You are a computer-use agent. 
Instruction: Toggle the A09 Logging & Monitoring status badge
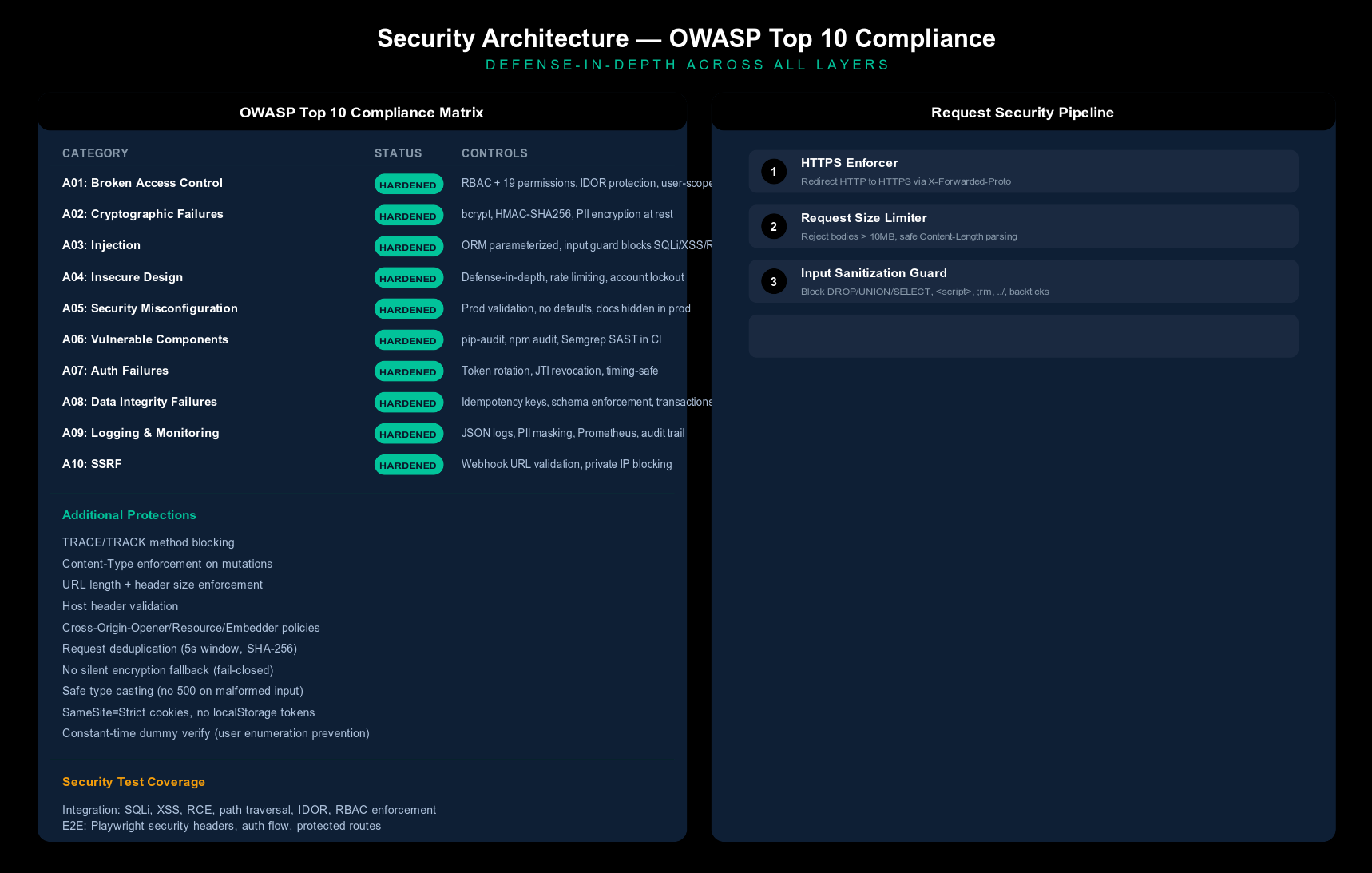pos(409,434)
